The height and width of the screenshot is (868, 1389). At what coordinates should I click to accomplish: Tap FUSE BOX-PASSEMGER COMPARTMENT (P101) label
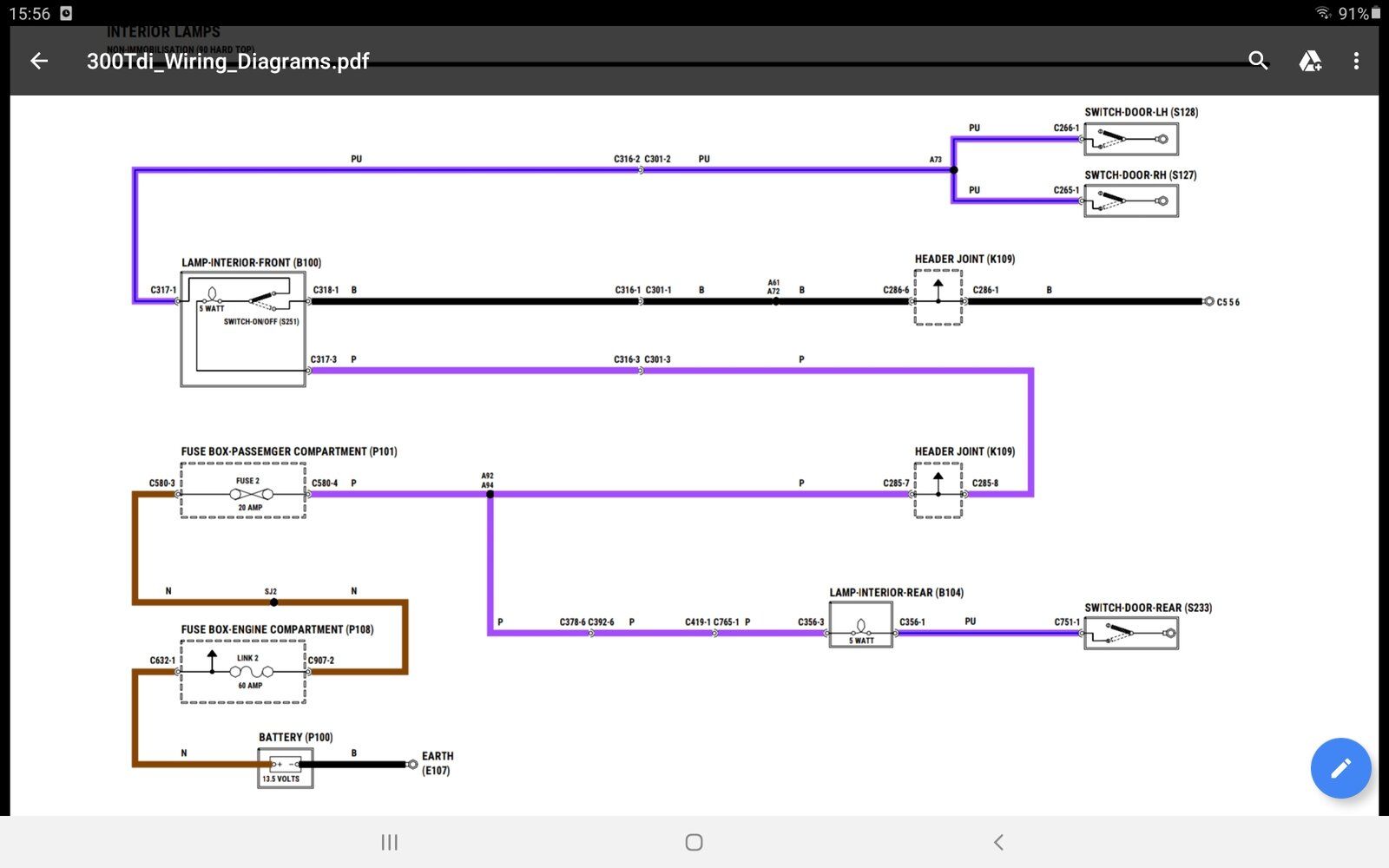click(x=289, y=452)
